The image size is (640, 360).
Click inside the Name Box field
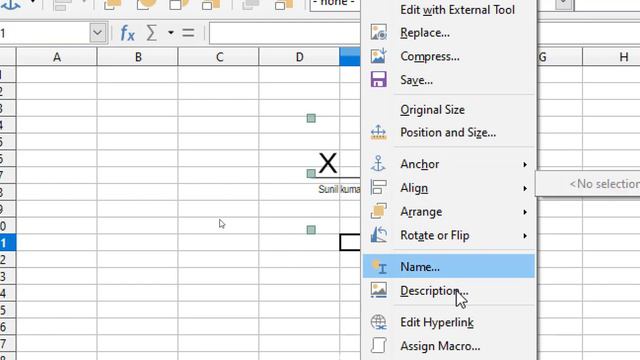tap(44, 33)
